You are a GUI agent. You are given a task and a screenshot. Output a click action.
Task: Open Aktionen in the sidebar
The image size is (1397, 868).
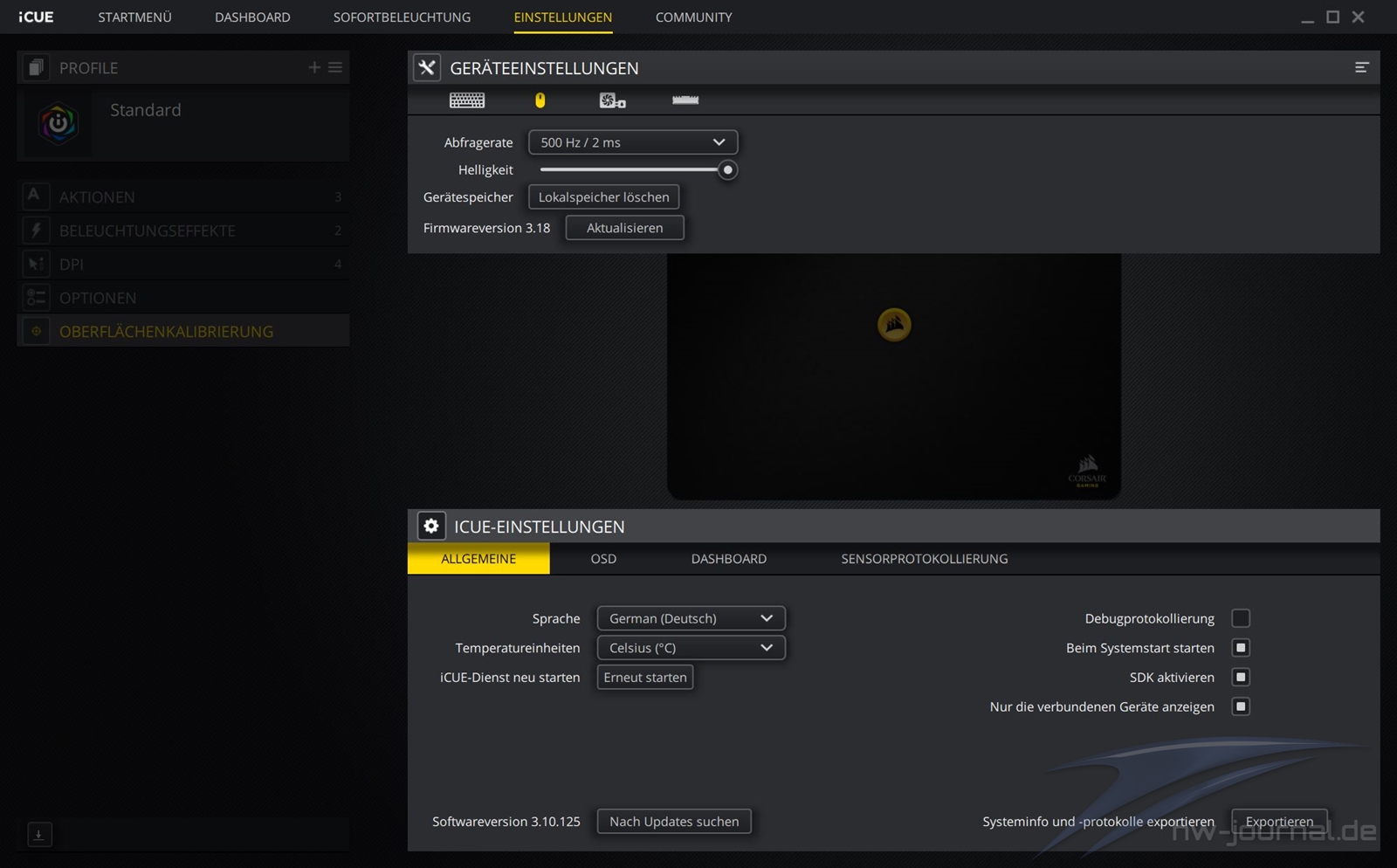pyautogui.click(x=183, y=196)
